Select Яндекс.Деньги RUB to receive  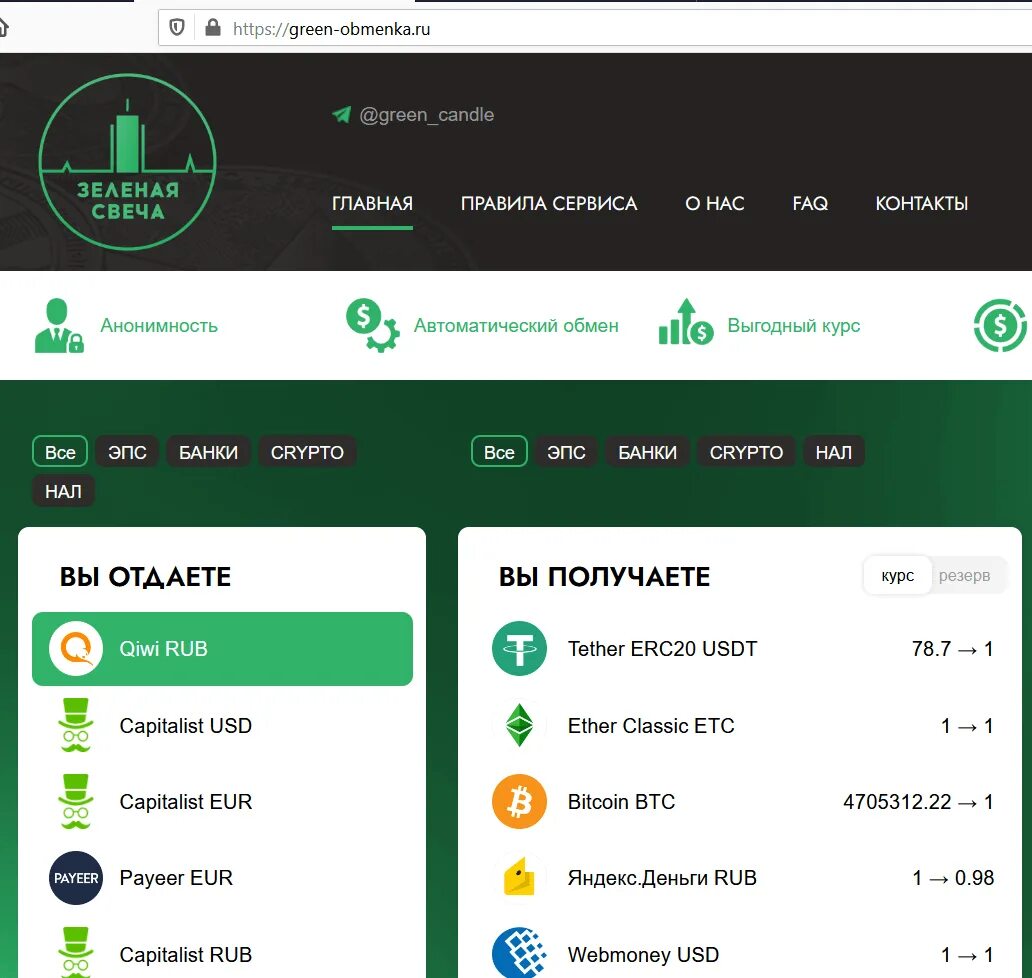tap(742, 878)
